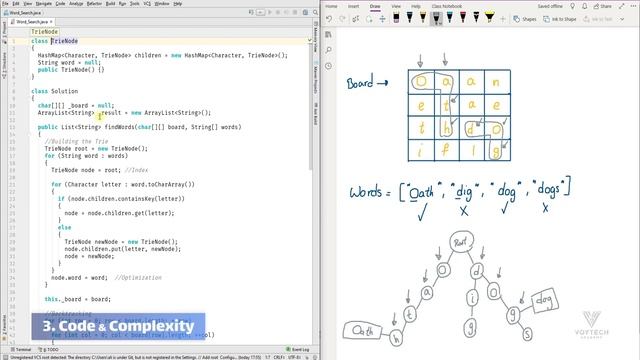Open the Help tab in OneNote

pyautogui.click(x=416, y=6)
